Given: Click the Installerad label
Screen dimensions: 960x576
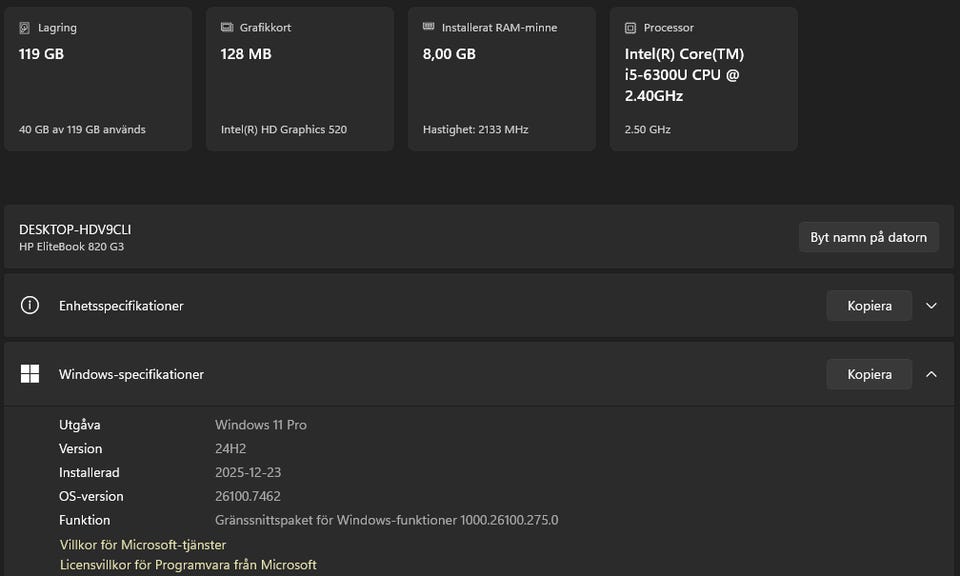Looking at the screenshot, I should point(89,472).
